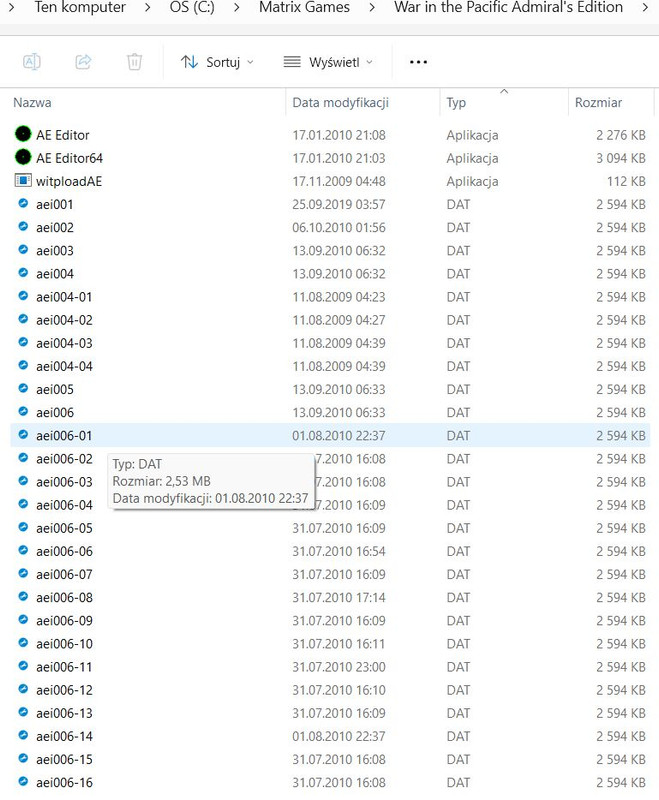Expand chevron after Matrix Games breadcrumb
659x800 pixels.
coord(372,8)
